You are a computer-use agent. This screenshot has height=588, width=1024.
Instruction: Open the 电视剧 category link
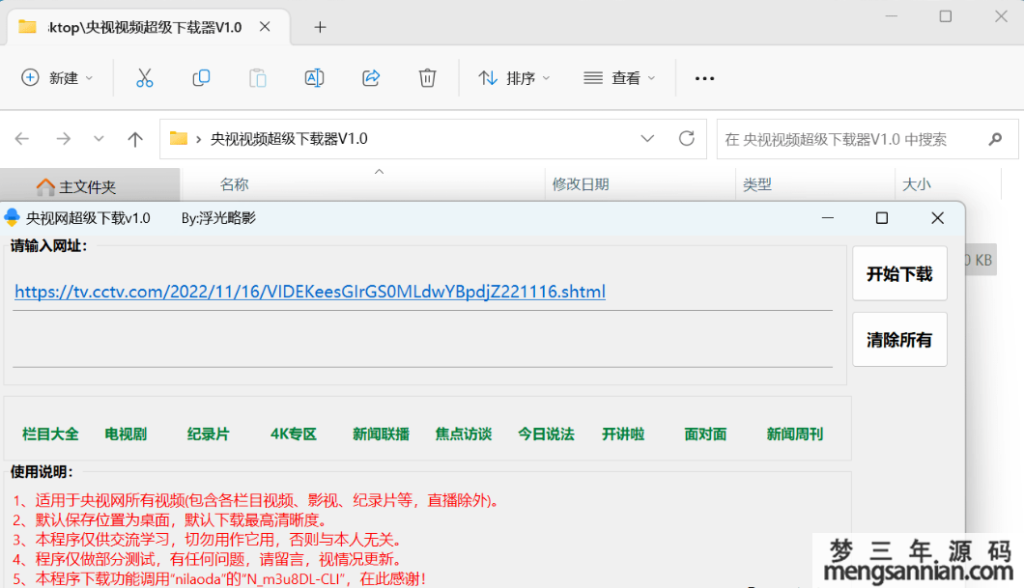point(125,434)
